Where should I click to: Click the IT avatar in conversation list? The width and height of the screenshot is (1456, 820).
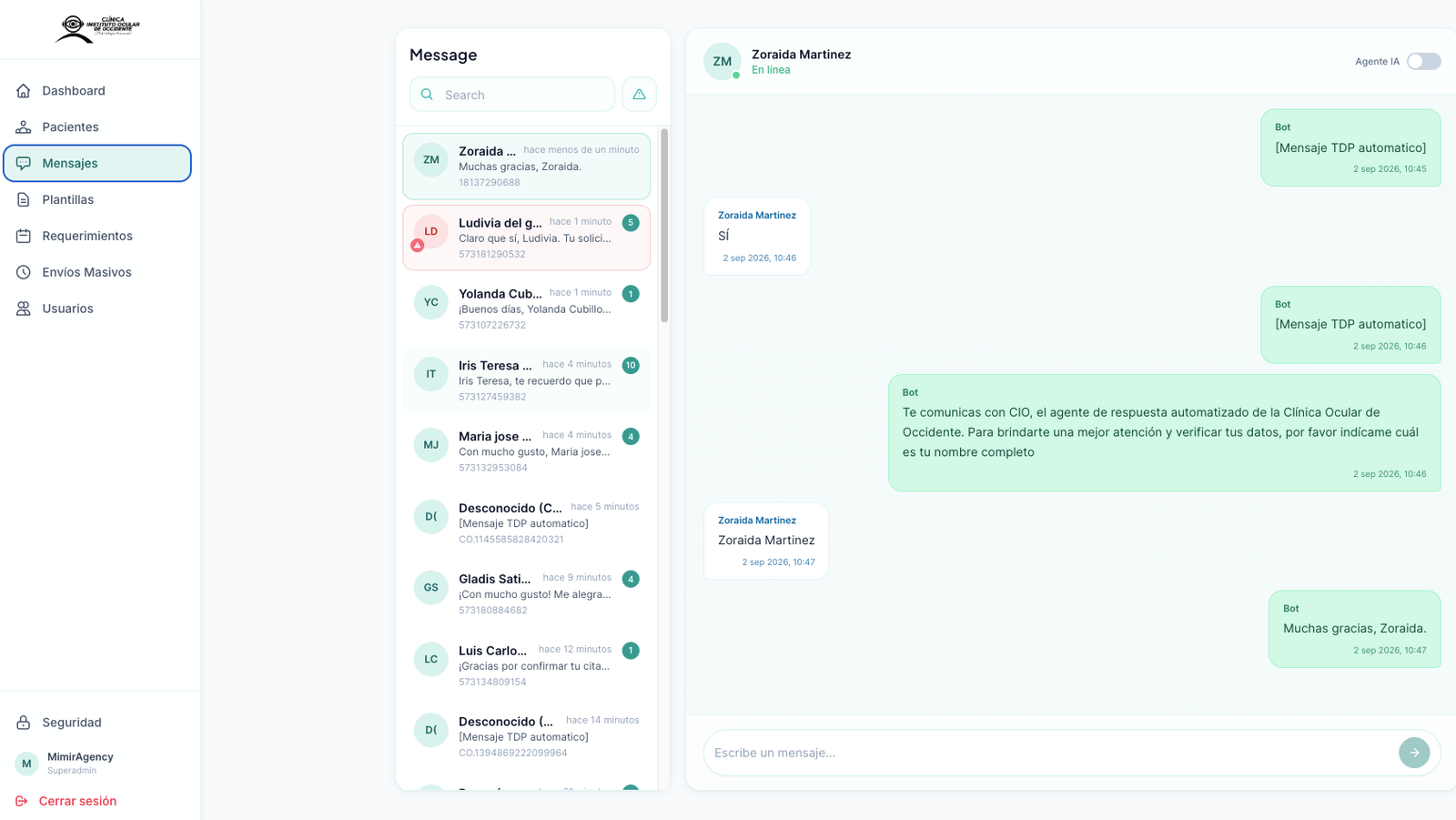click(x=430, y=374)
